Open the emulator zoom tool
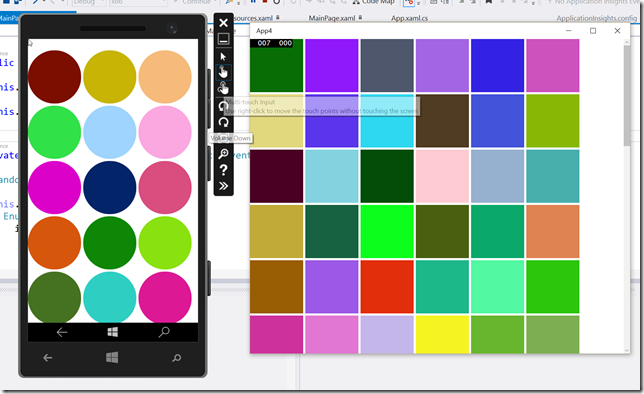This screenshot has width=644, height=394. 223,154
